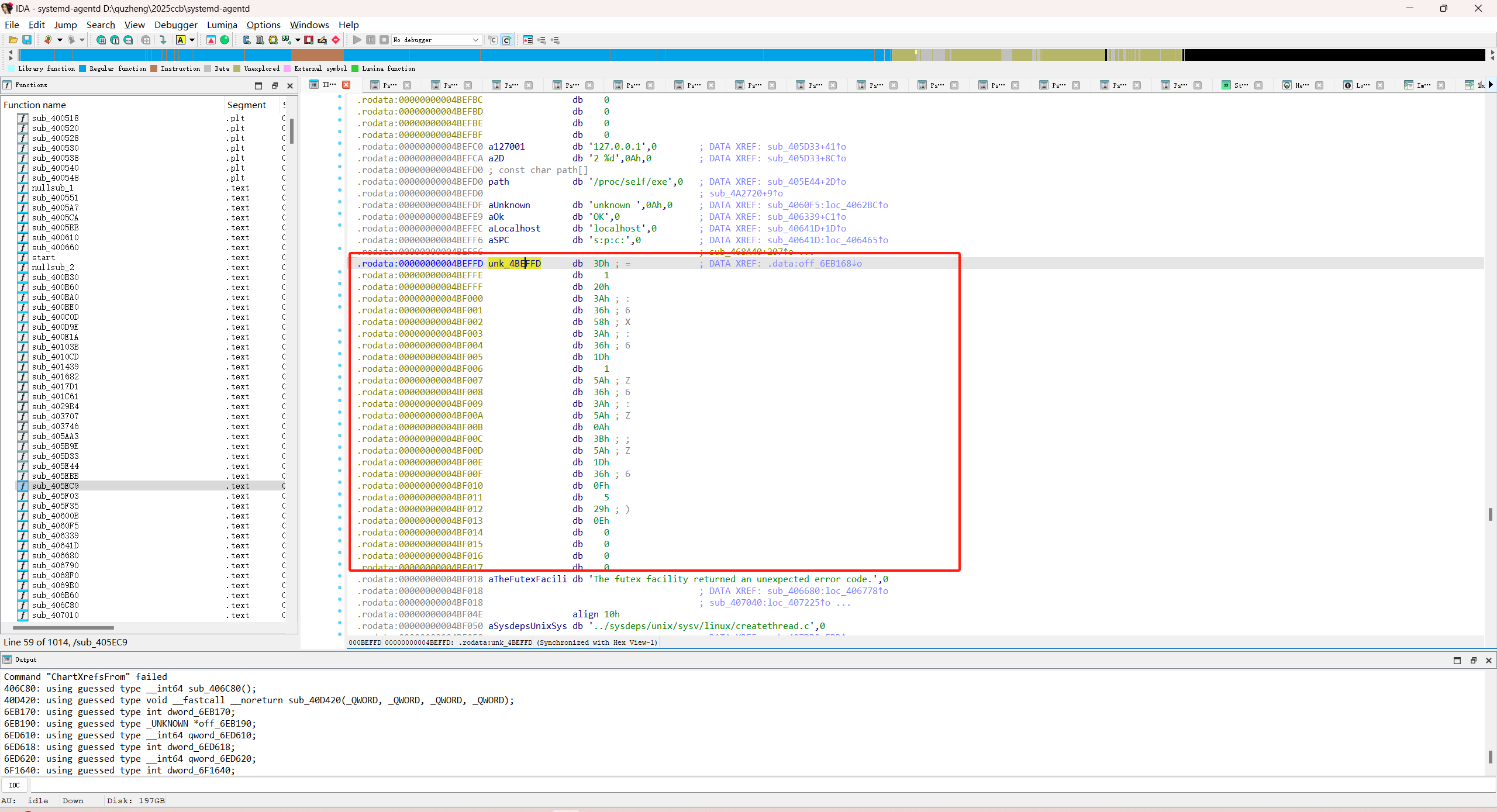
Task: Expand arrow beside the A icon
Action: (192, 40)
